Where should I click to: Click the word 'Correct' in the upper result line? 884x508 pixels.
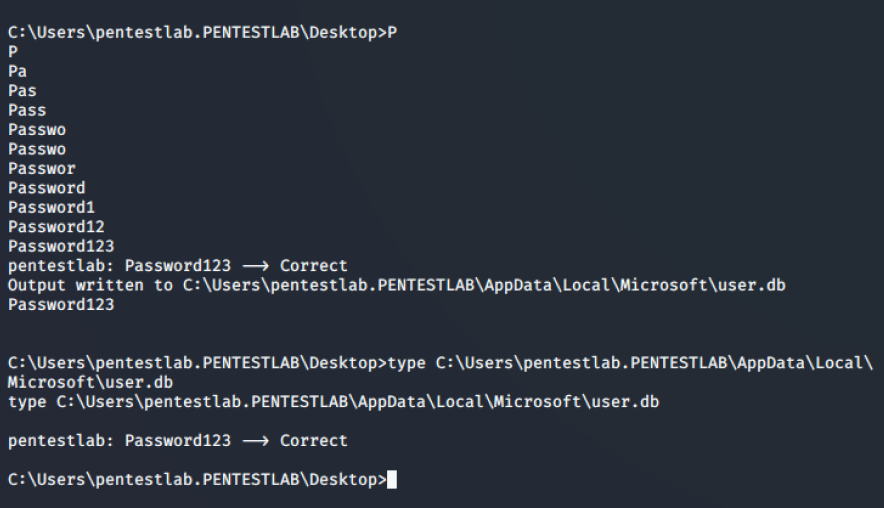(x=313, y=266)
